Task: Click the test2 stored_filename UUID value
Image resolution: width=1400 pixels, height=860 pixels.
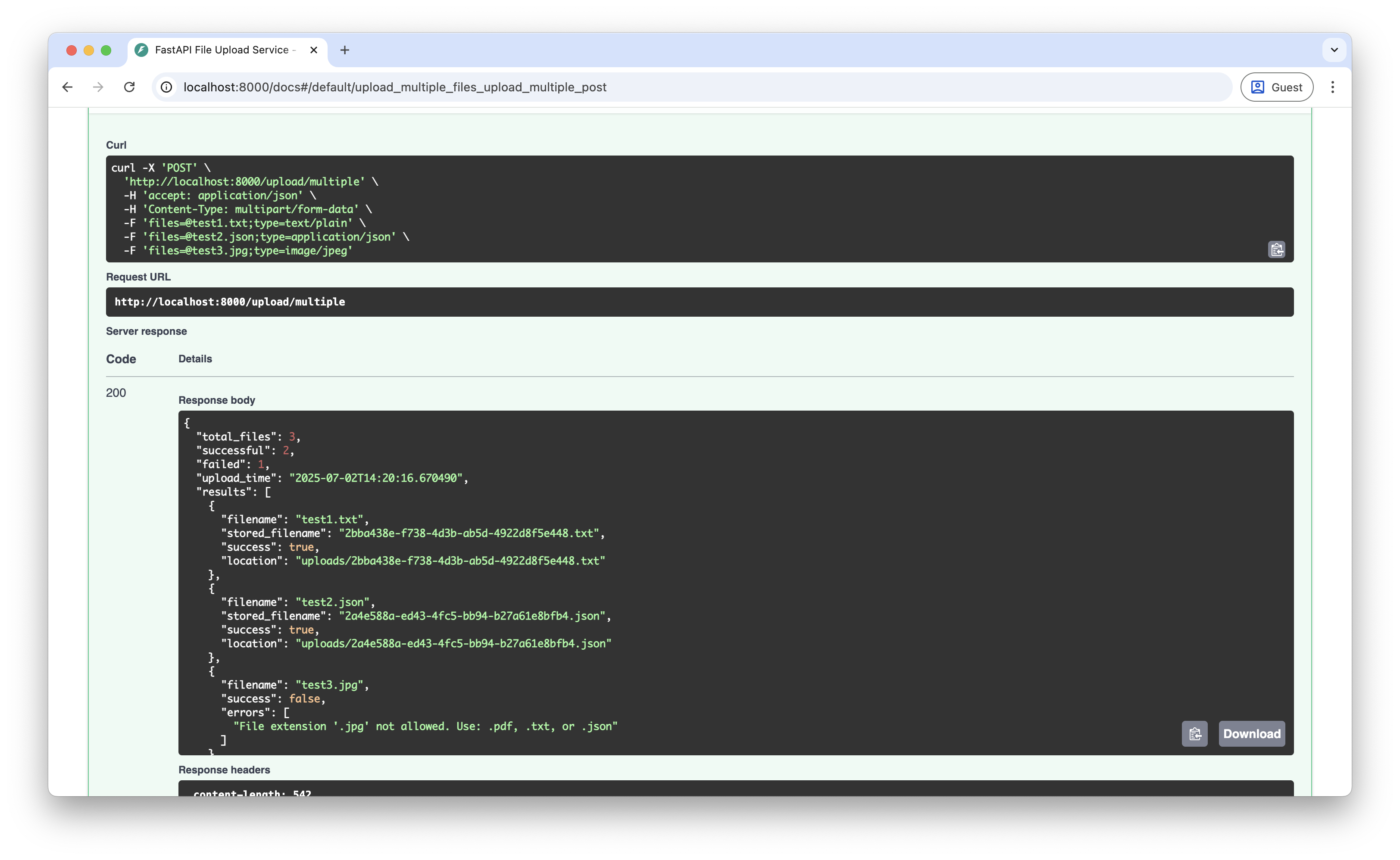Action: pos(472,616)
